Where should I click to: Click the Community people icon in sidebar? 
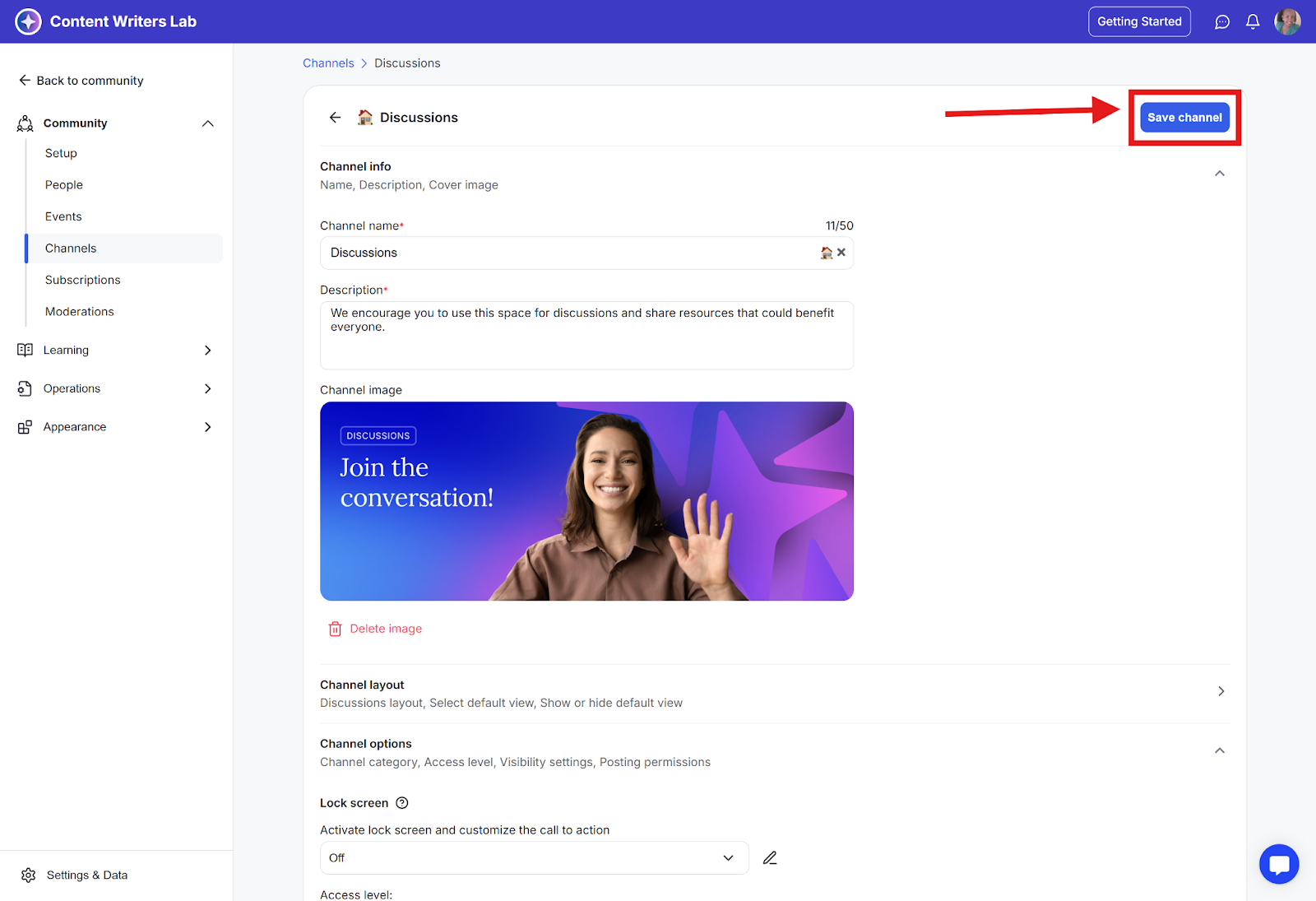pyautogui.click(x=25, y=123)
